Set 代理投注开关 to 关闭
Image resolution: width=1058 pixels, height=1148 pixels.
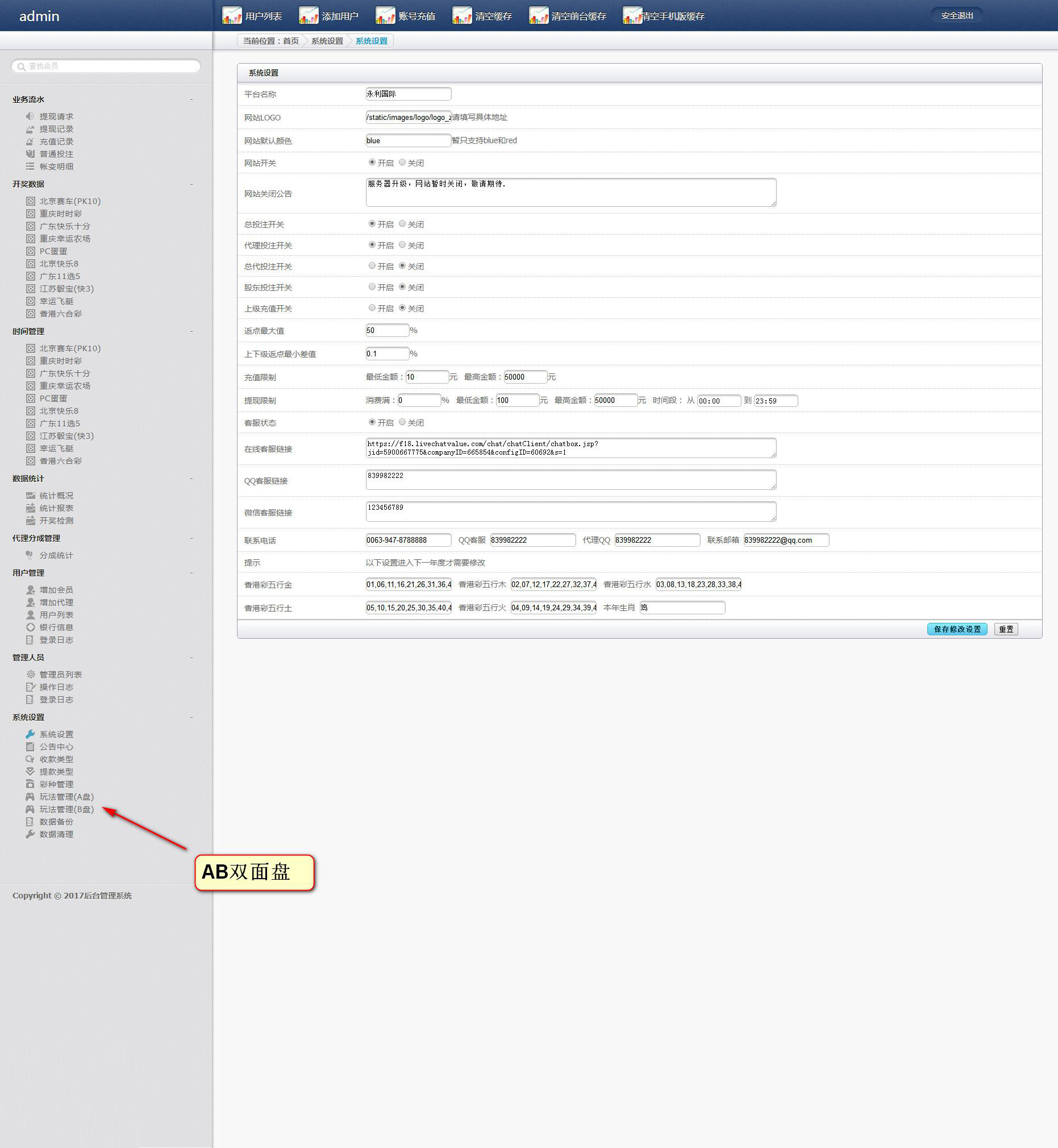pyautogui.click(x=402, y=245)
